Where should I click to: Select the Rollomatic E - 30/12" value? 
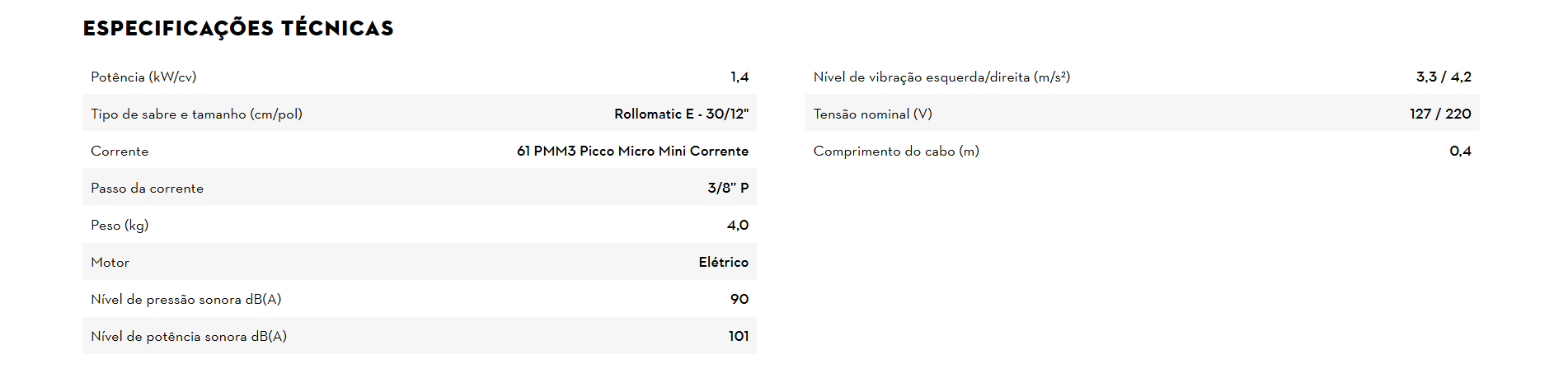(x=681, y=114)
